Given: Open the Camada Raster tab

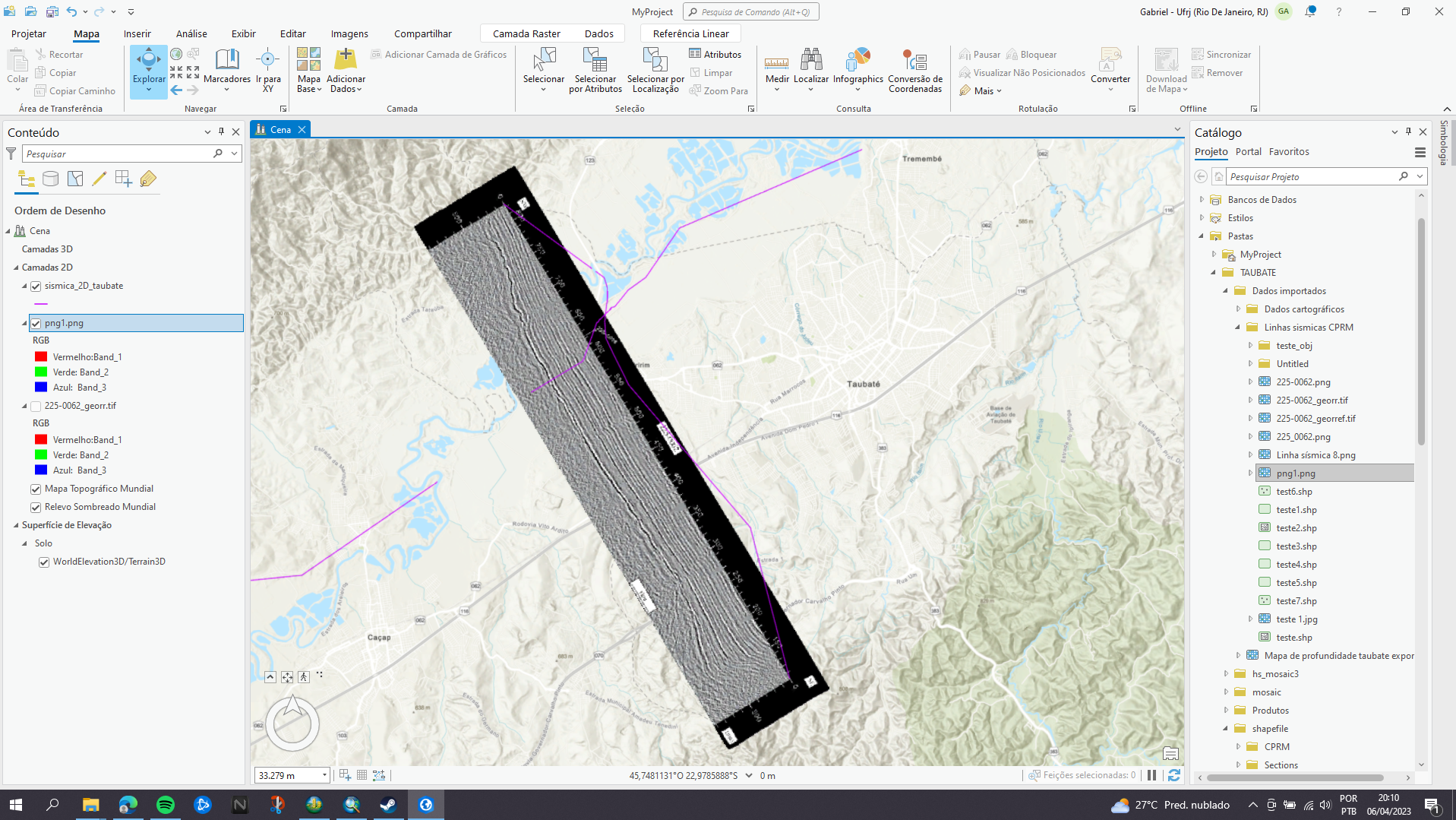Looking at the screenshot, I should pos(526,33).
